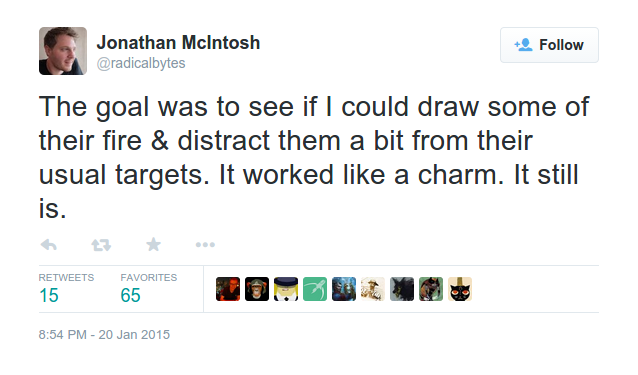
Task: Open the three-dots more options menu
Action: tap(205, 245)
